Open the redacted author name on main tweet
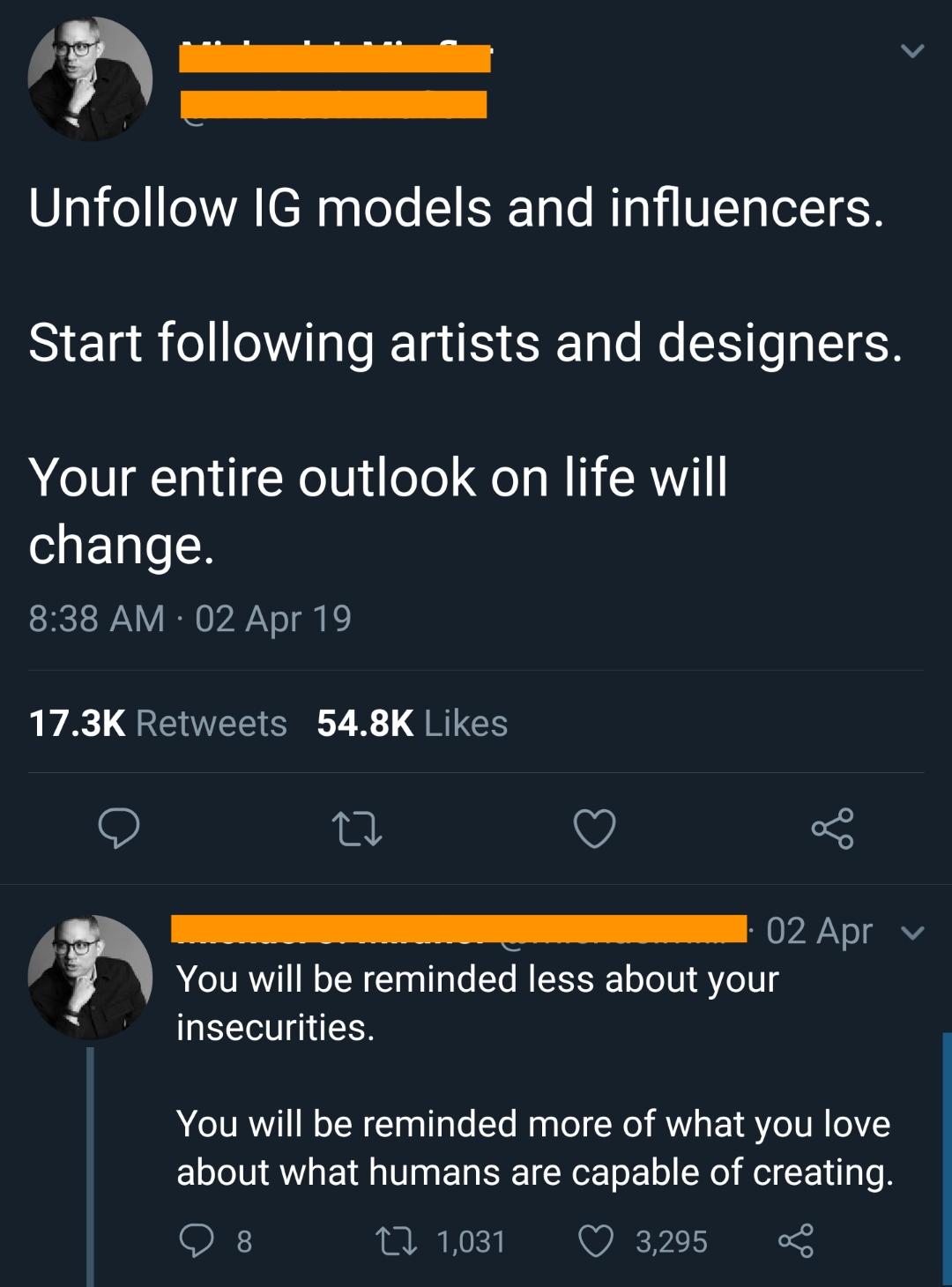Viewport: 952px width, 1287px height. [x=335, y=58]
